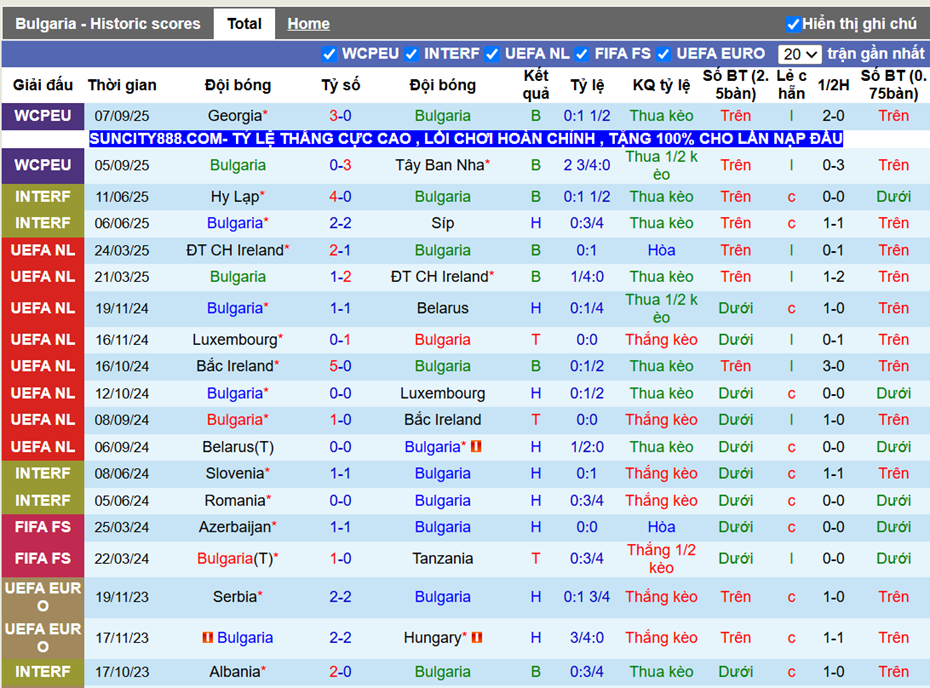
Task: Click Serbia team name
Action: pos(235,597)
